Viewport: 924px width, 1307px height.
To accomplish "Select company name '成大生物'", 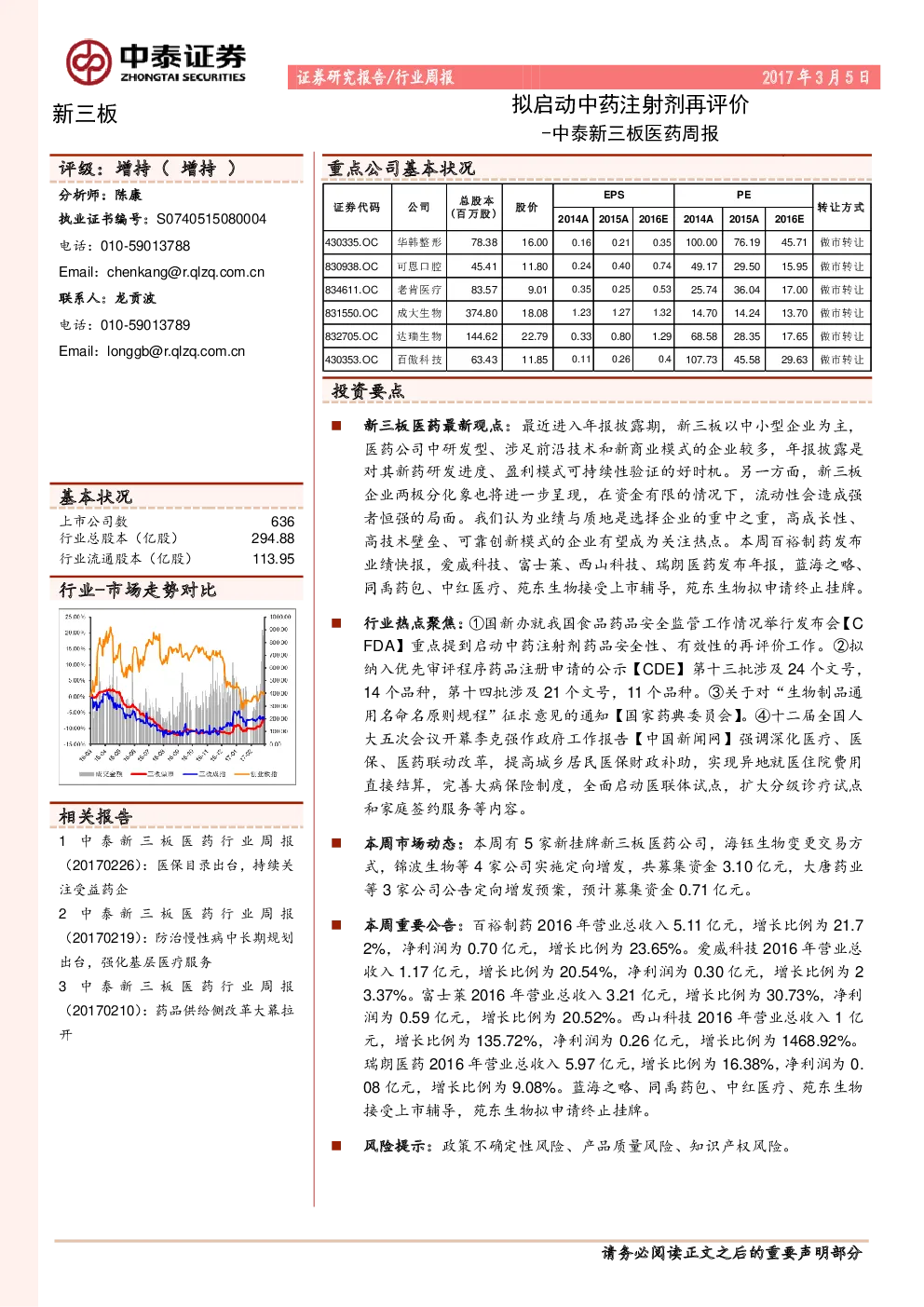I will pyautogui.click(x=419, y=313).
